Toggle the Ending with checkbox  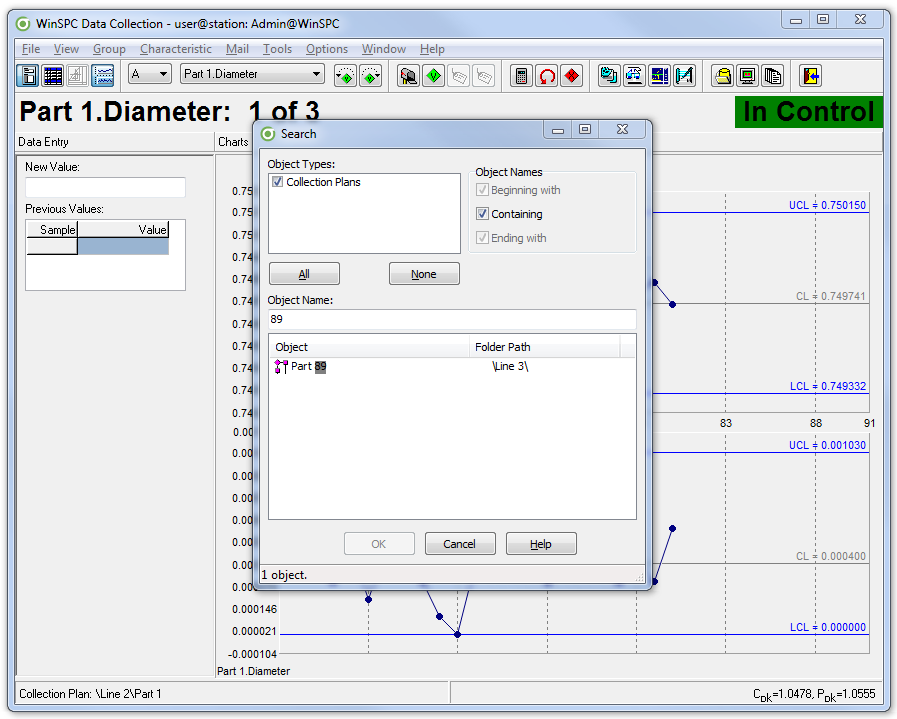coord(482,238)
